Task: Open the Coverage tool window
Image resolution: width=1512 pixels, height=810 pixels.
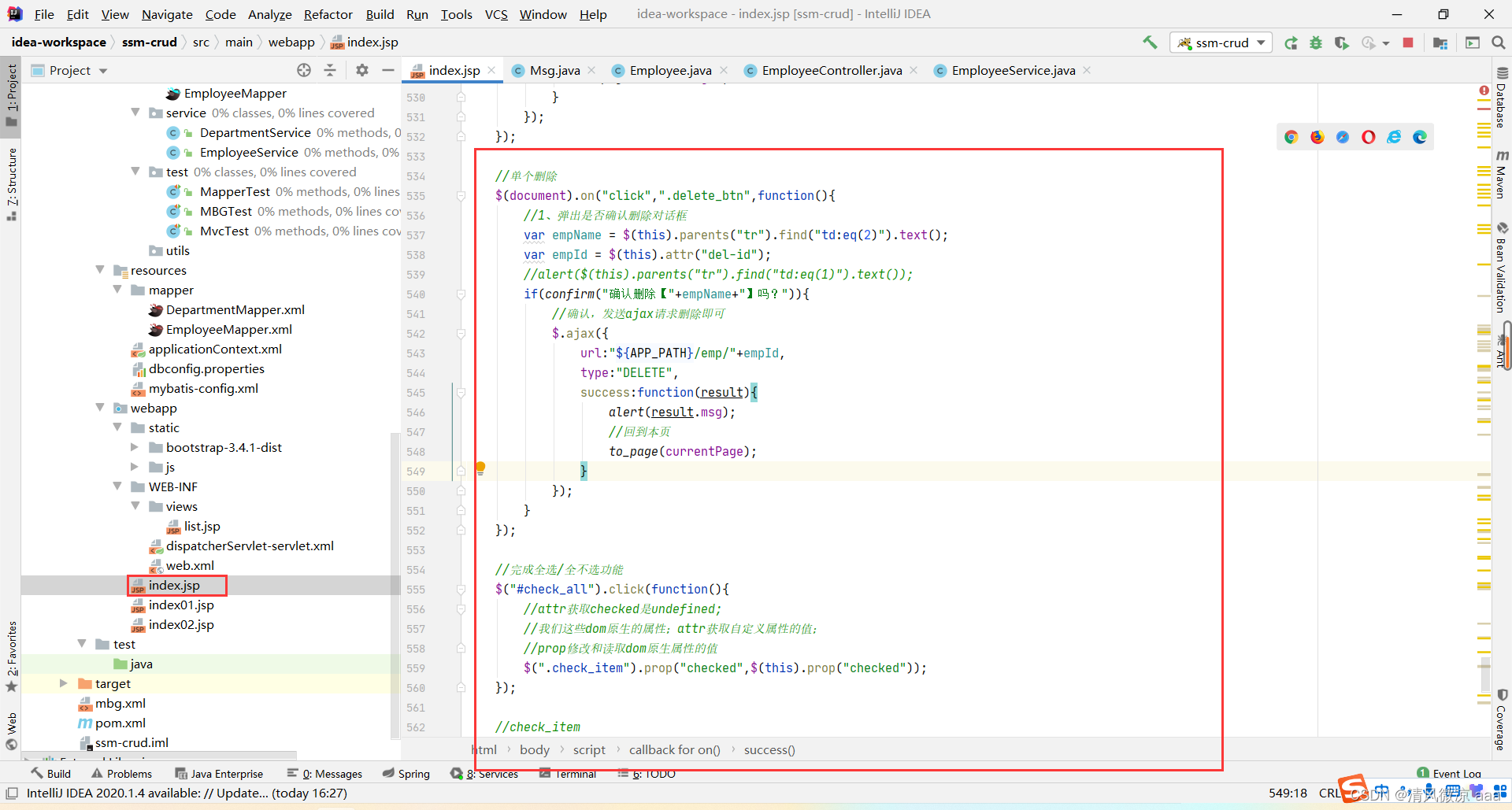Action: click(1502, 720)
